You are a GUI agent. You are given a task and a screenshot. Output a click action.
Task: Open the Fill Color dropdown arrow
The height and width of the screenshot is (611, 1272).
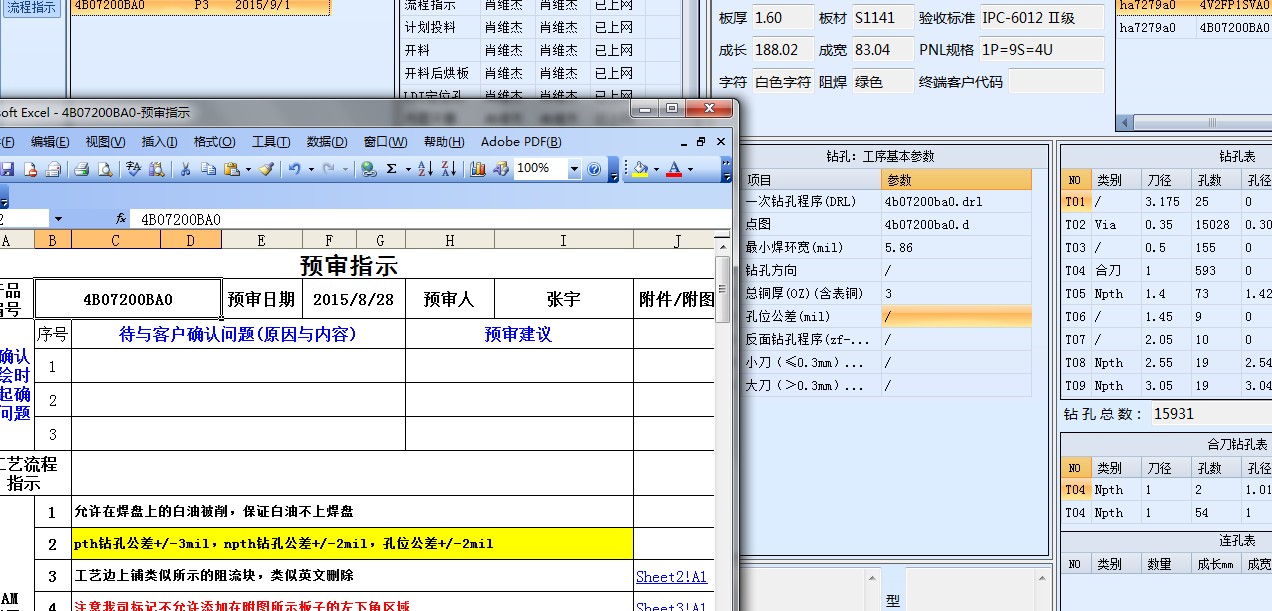pos(656,169)
